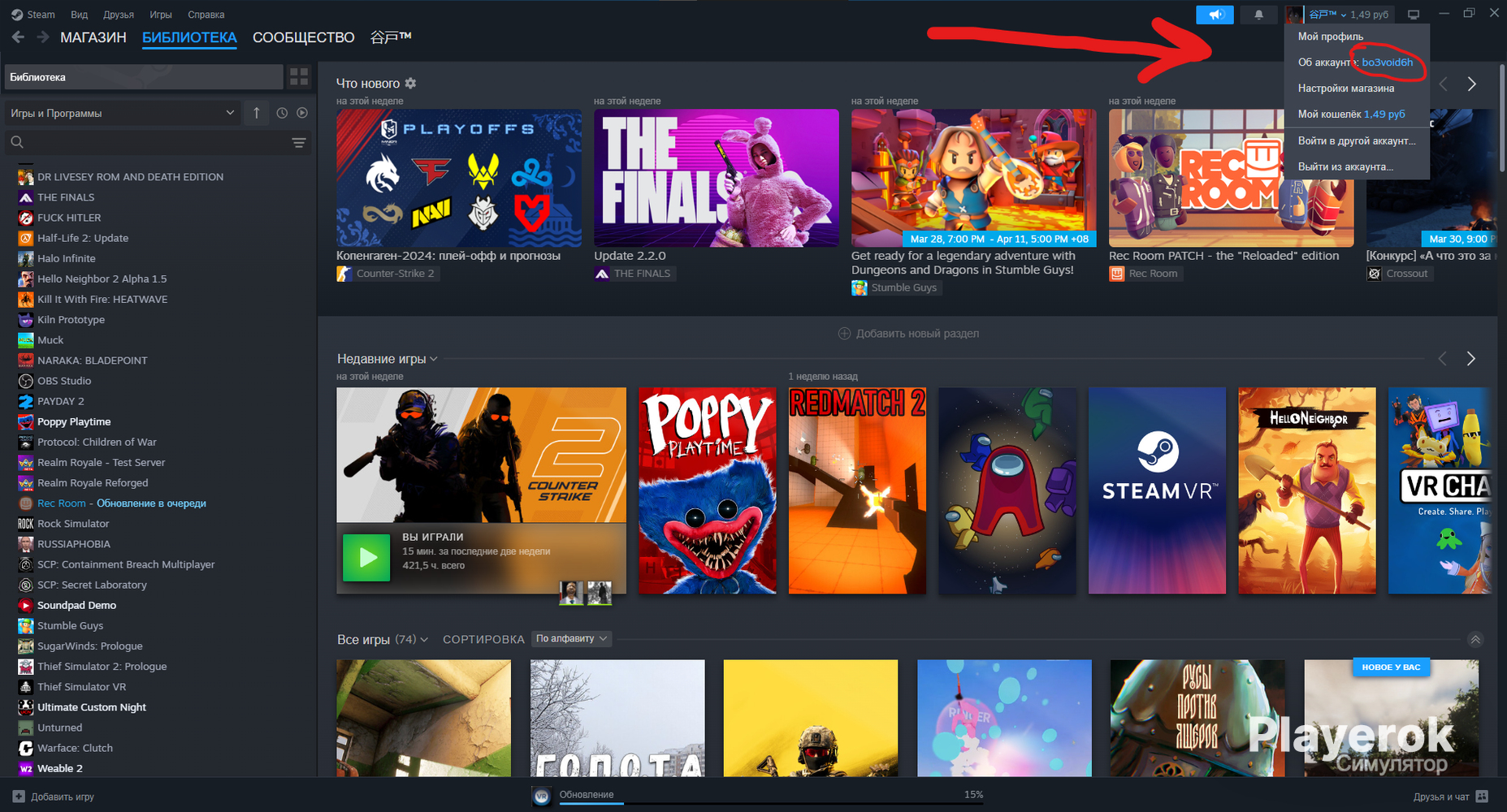Open the 'По алфавиту' sort dropdown
The height and width of the screenshot is (812, 1507).
point(572,639)
